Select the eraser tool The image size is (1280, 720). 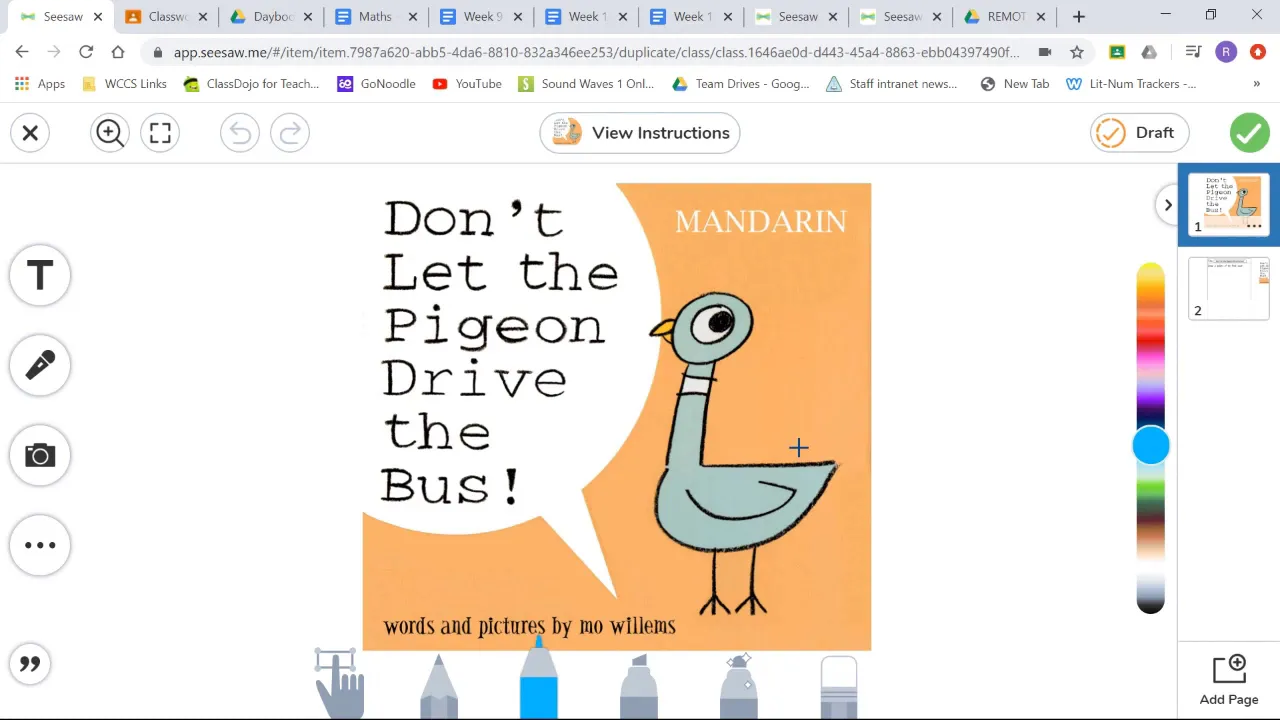839,687
